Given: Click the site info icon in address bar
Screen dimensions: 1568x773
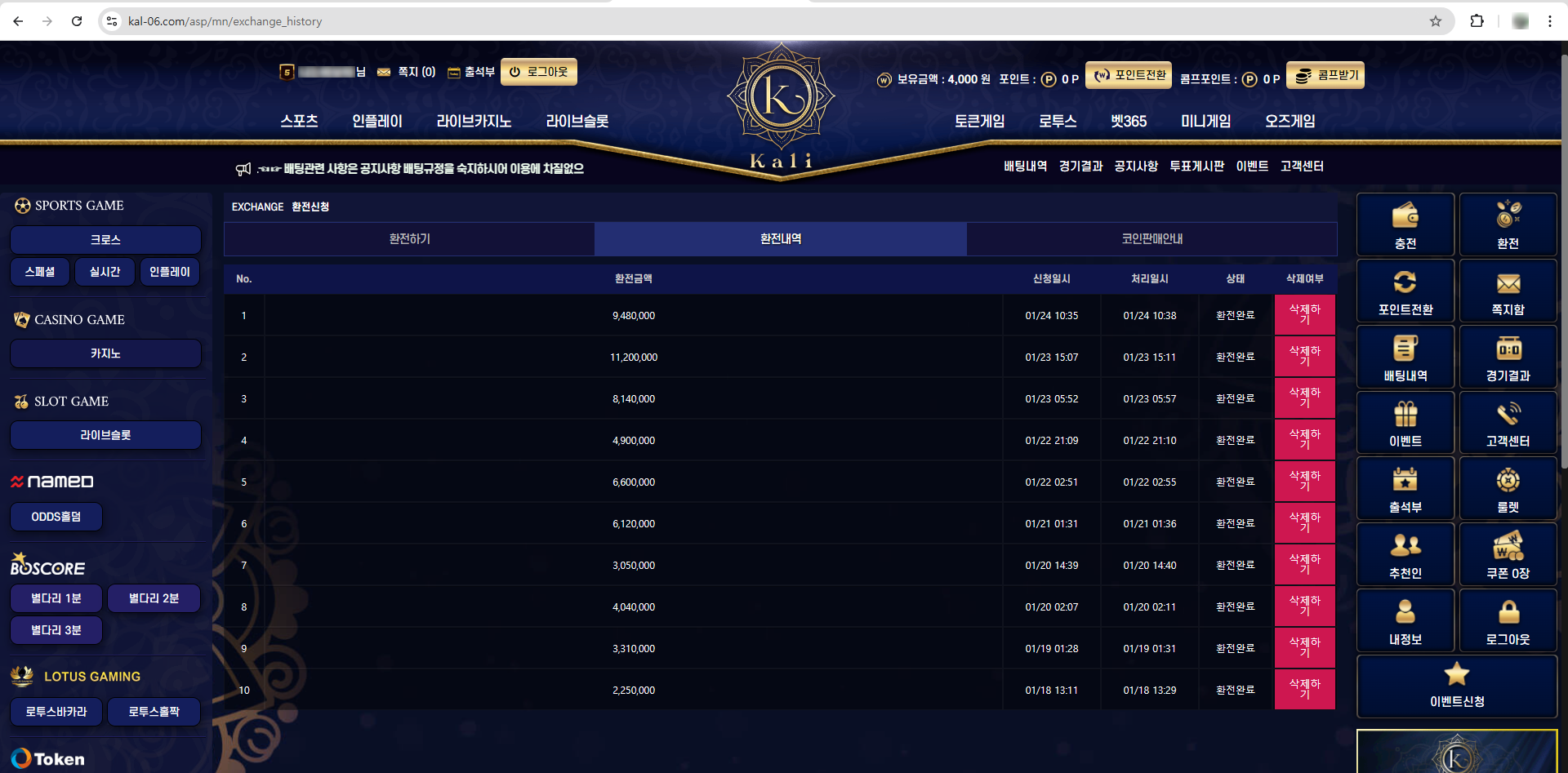Looking at the screenshot, I should tap(112, 21).
